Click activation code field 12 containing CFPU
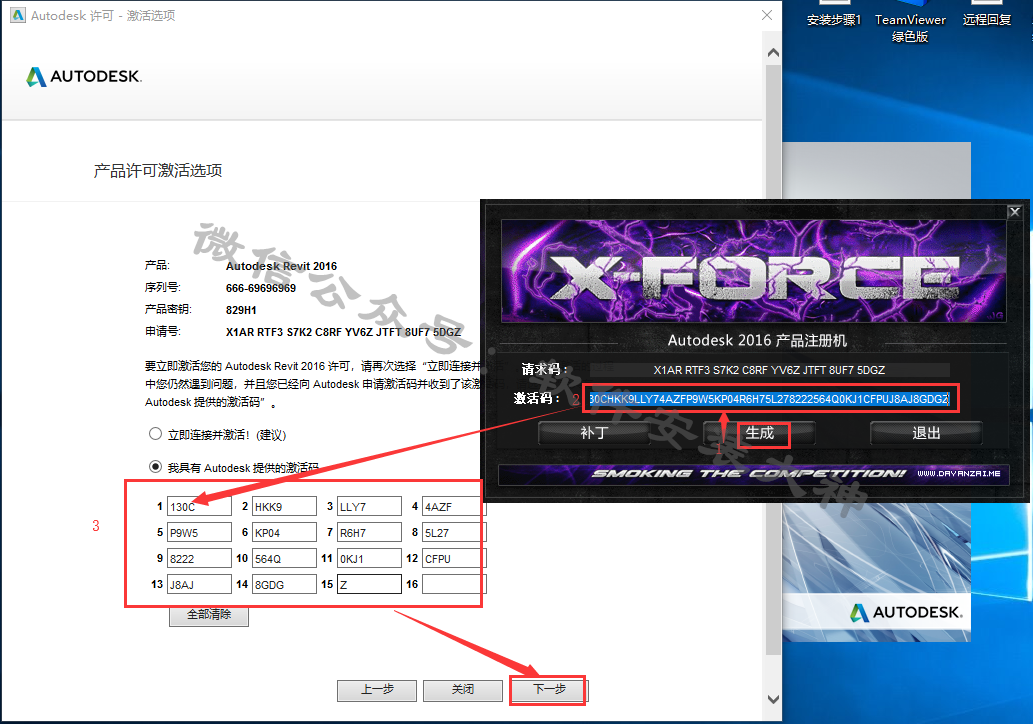The height and width of the screenshot is (724, 1033). pos(454,558)
